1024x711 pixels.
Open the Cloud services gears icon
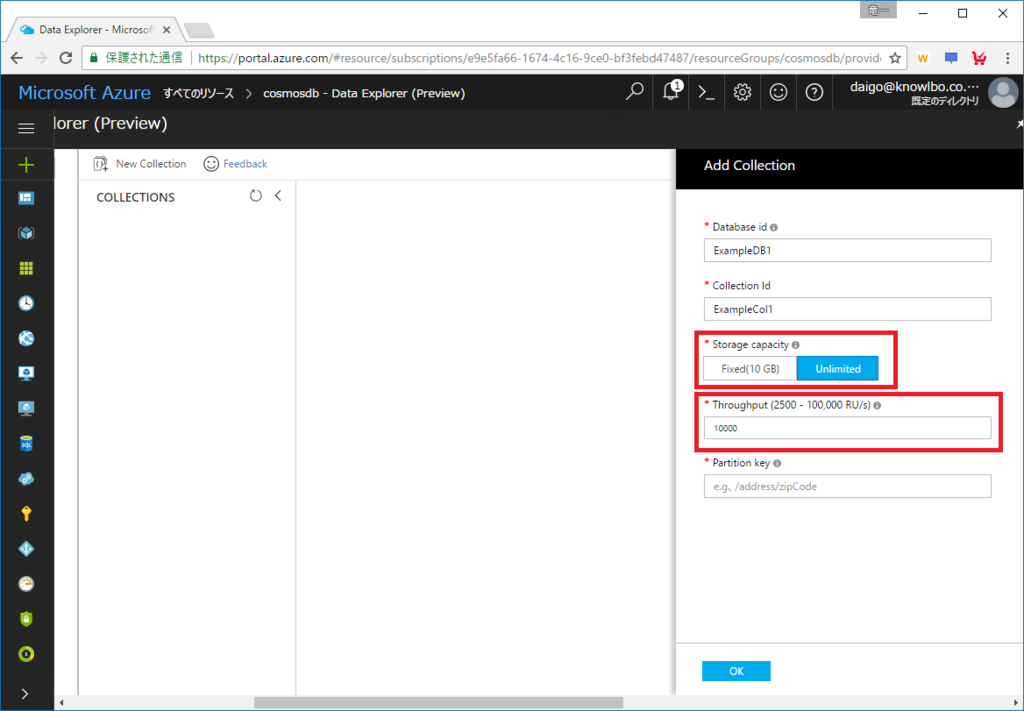click(26, 479)
